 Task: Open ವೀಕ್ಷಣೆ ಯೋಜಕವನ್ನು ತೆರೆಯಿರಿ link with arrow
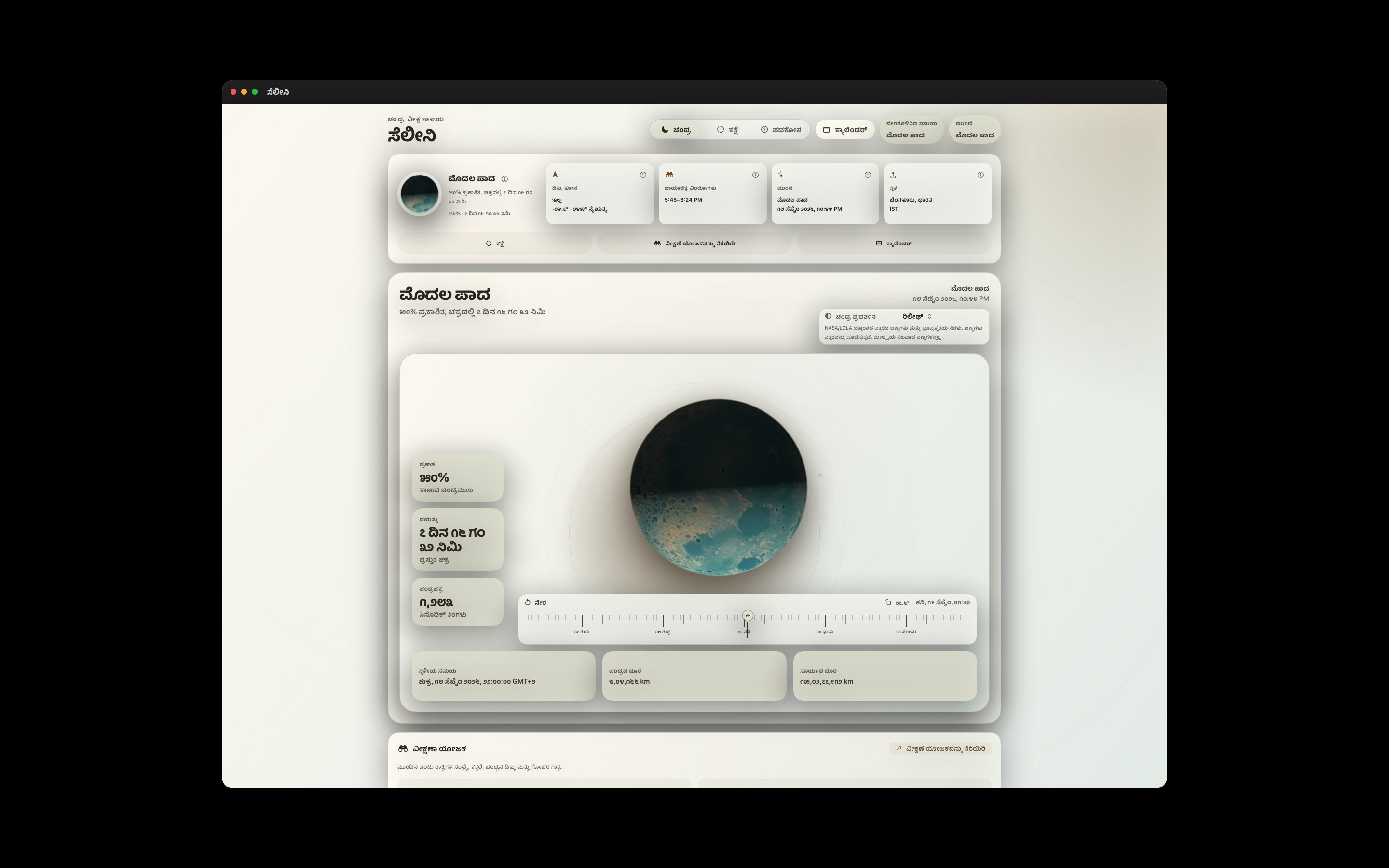[x=940, y=748]
